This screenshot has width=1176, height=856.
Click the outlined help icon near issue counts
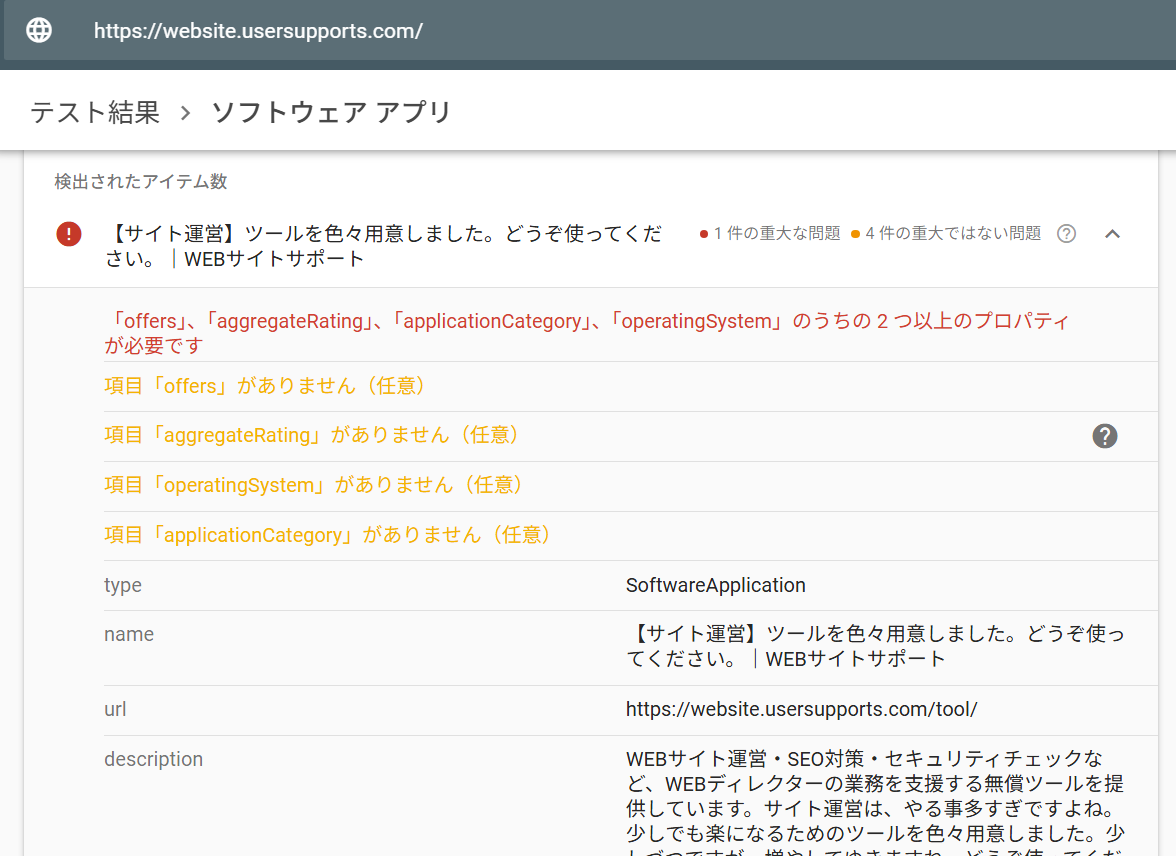[1067, 234]
